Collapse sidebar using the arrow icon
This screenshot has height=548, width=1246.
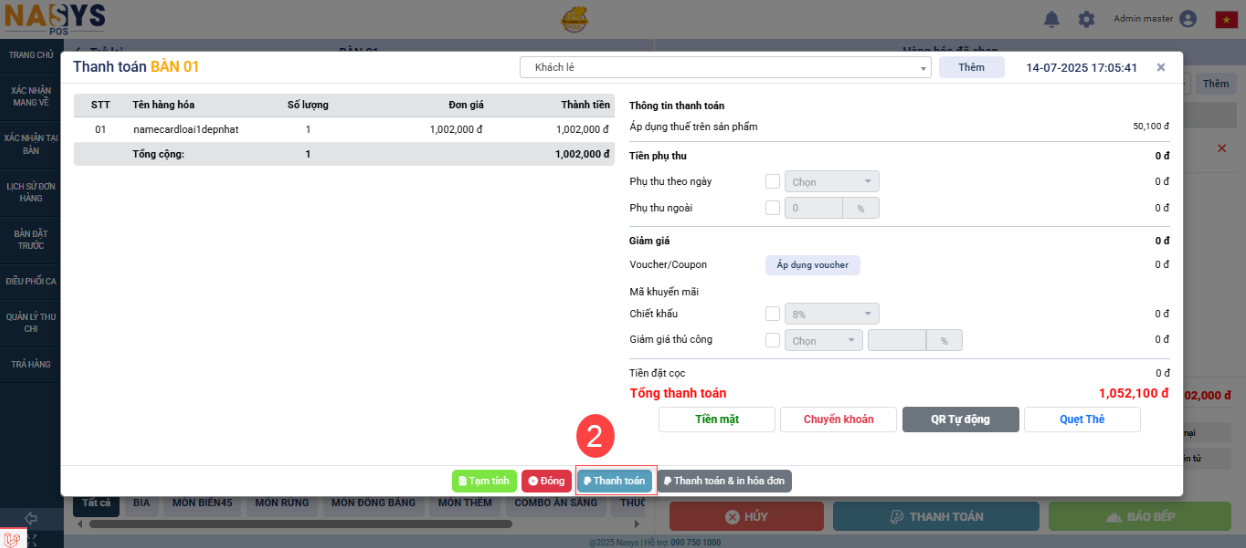pyautogui.click(x=31, y=518)
